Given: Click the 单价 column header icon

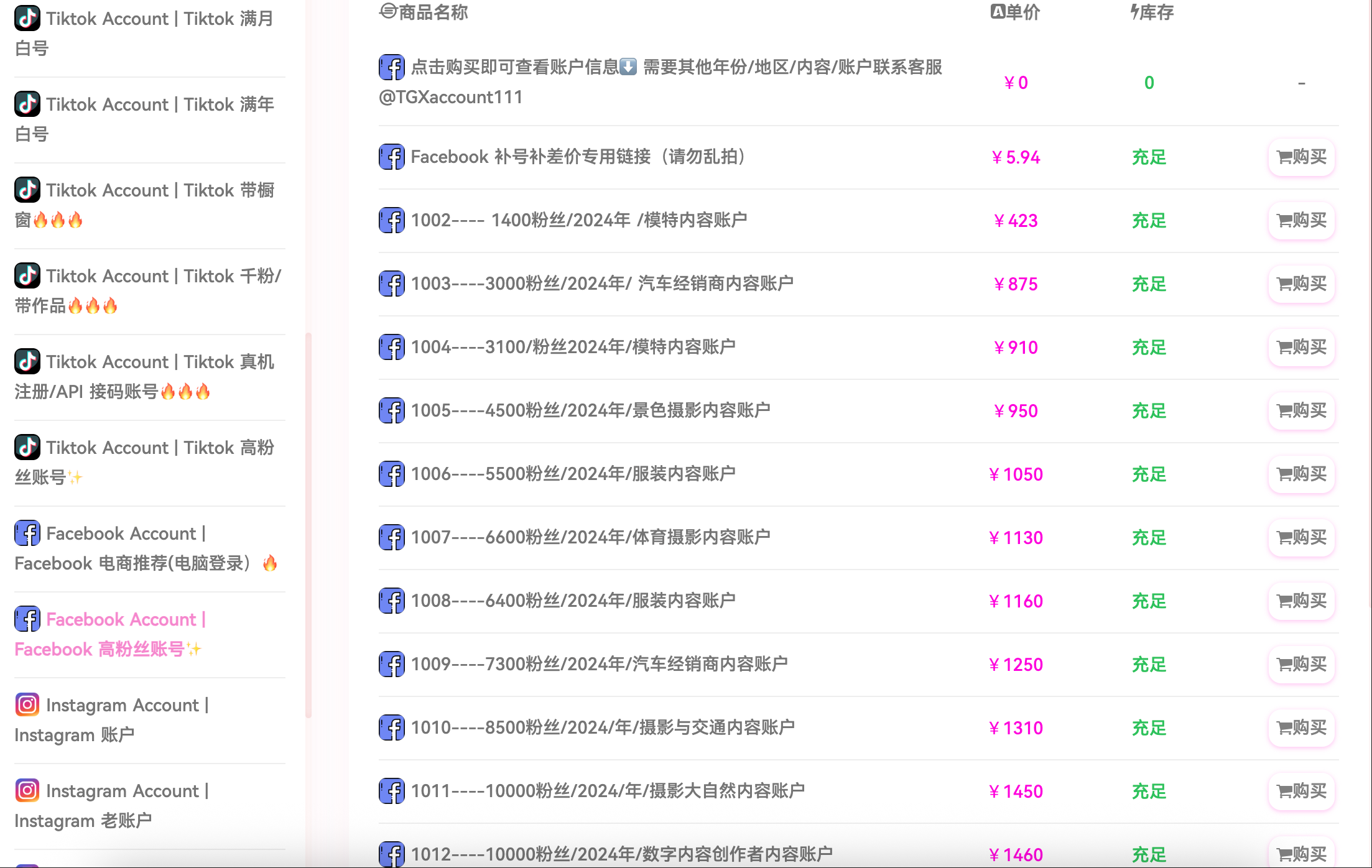Looking at the screenshot, I should (998, 12).
